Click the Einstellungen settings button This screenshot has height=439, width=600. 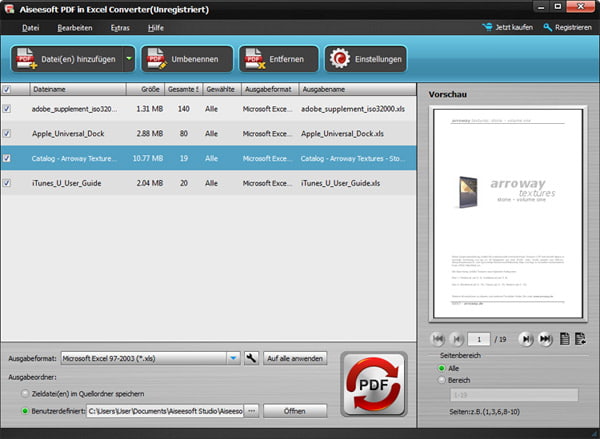[365, 60]
